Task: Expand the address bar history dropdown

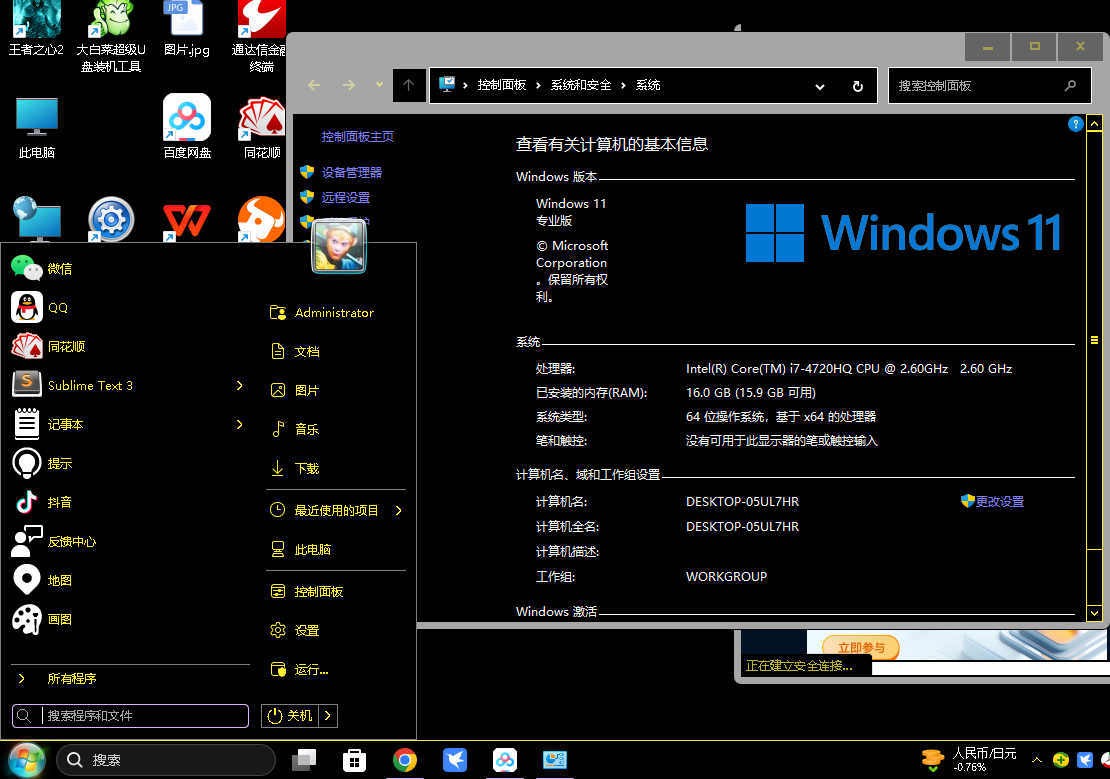Action: point(820,86)
